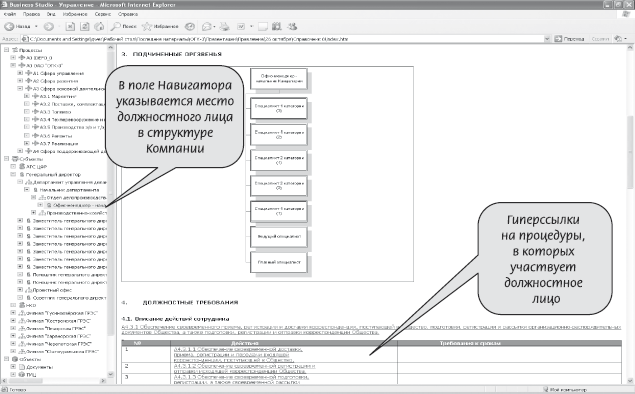
Task: Open the Mail button dropdown arrow
Action: click(214, 26)
